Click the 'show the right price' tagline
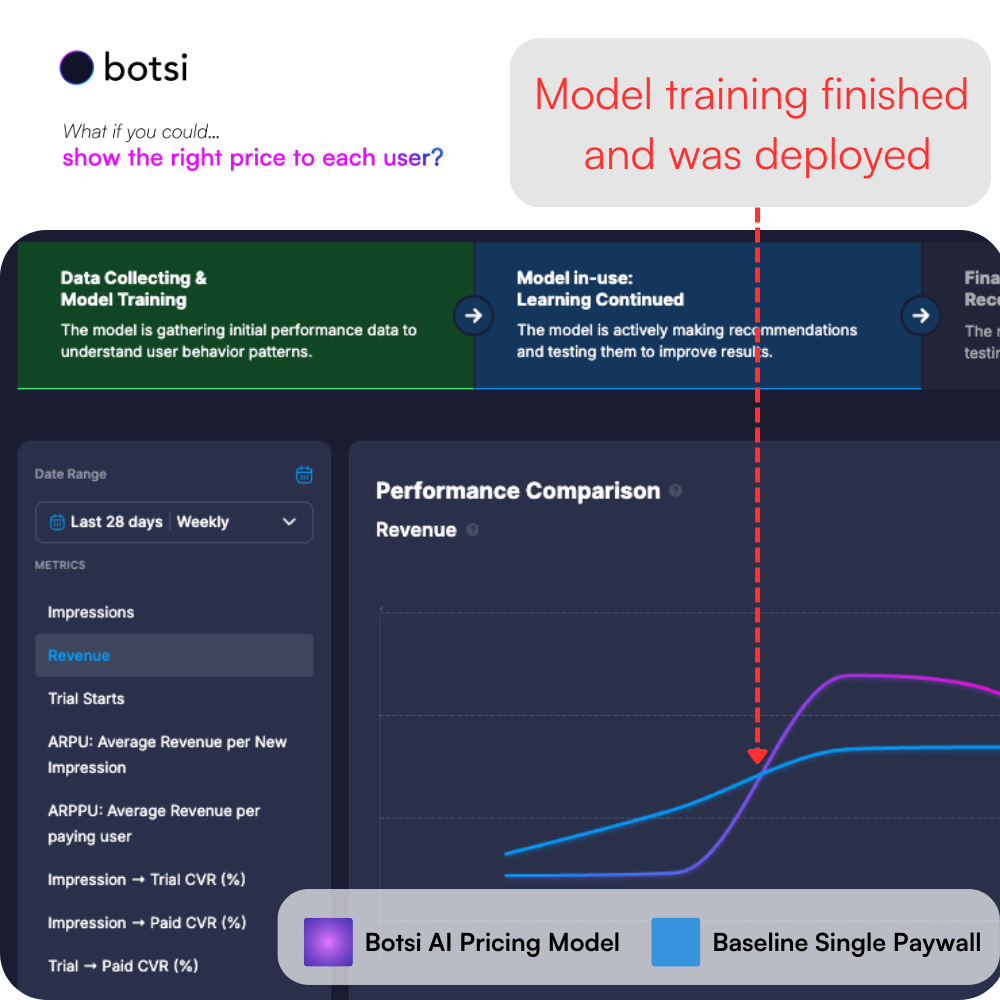1000x1000 pixels. tap(253, 158)
